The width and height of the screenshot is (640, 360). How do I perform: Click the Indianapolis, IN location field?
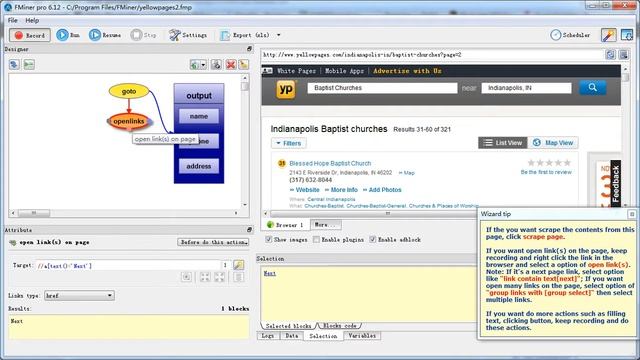click(x=527, y=88)
